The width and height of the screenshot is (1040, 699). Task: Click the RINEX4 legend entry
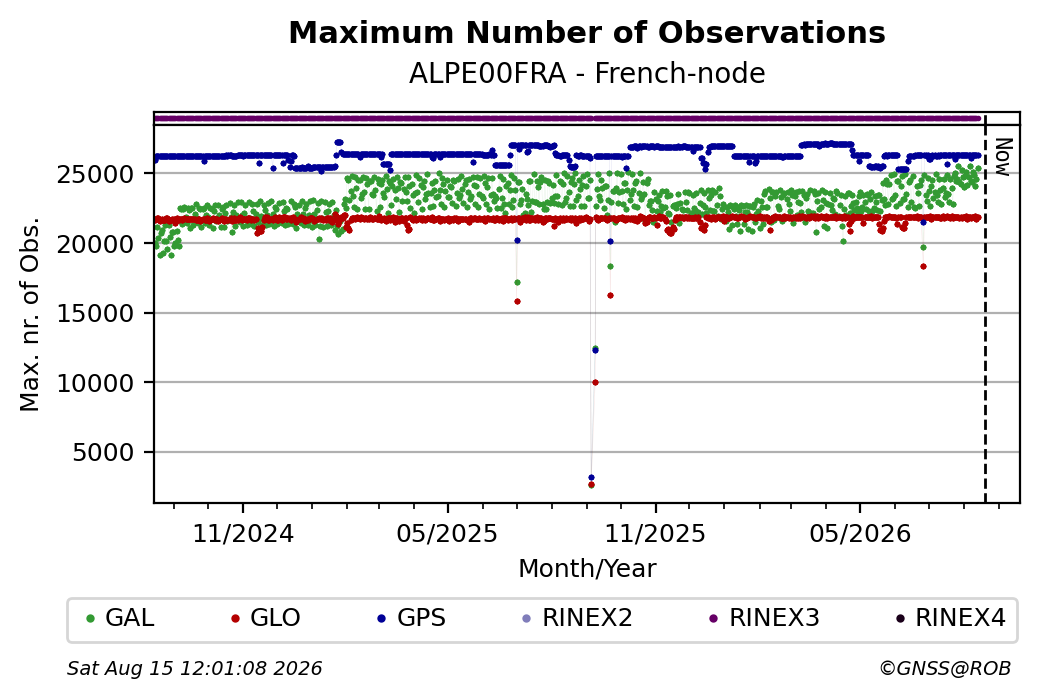point(950,618)
